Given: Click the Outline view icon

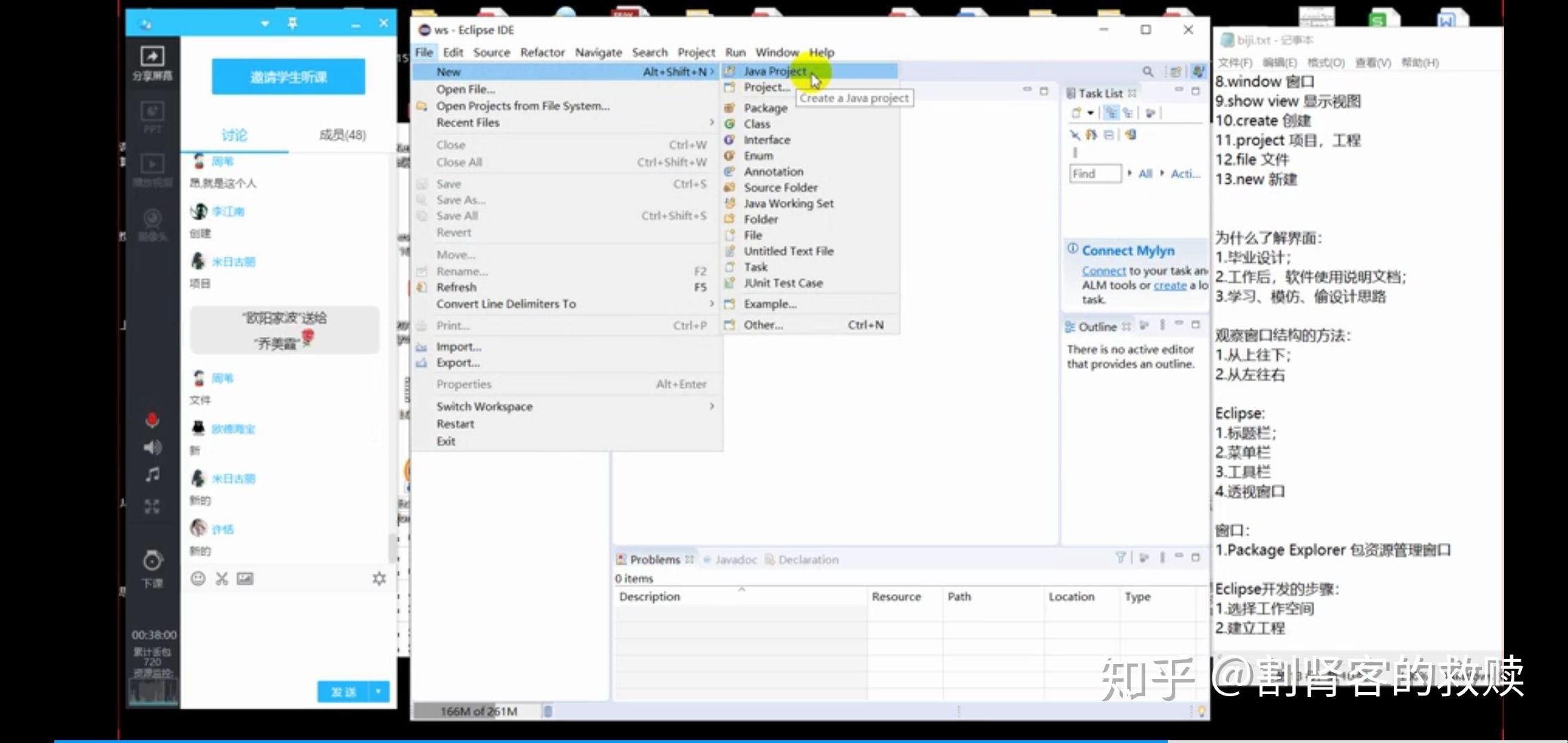Looking at the screenshot, I should pyautogui.click(x=1070, y=326).
